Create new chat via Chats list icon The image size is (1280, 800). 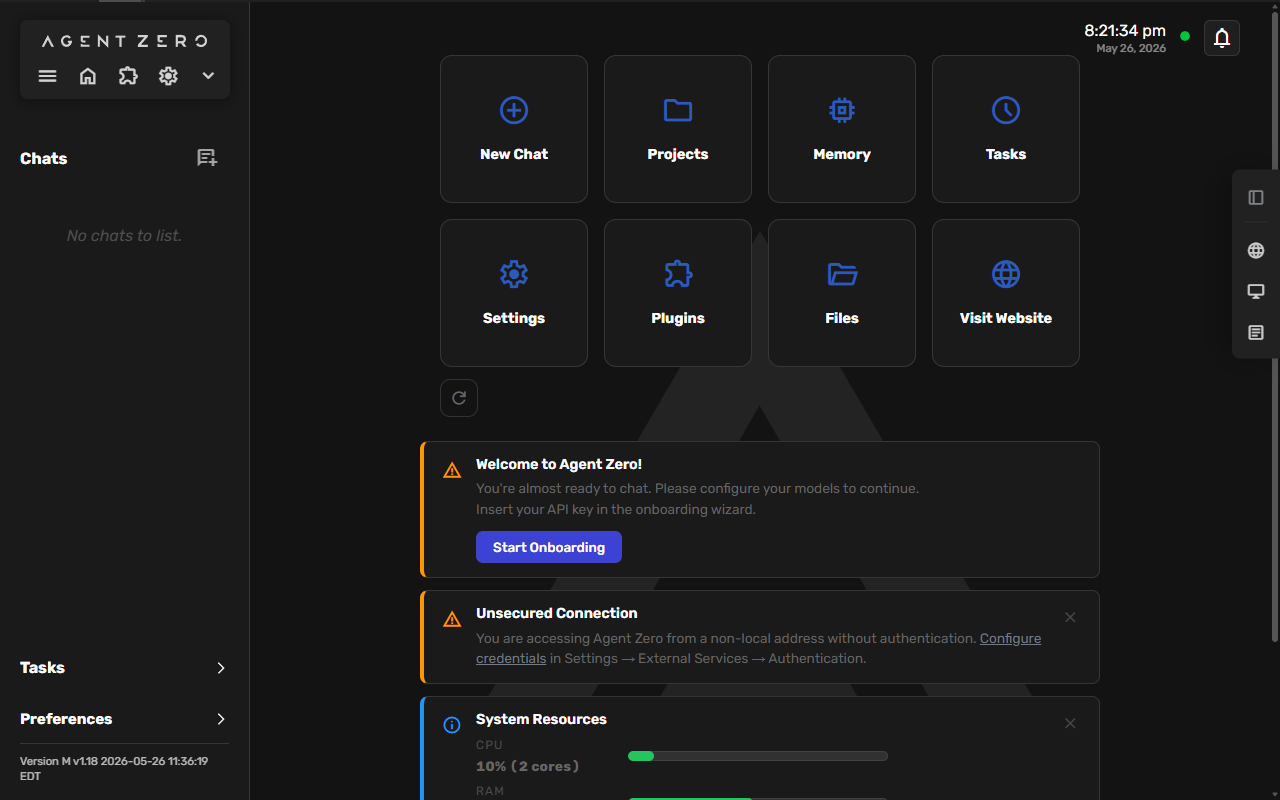207,158
